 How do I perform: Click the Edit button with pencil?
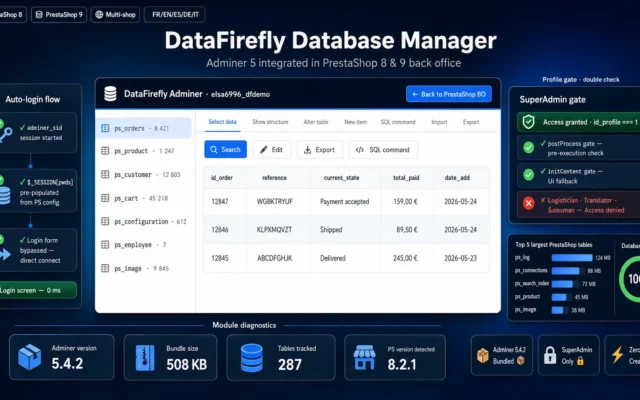tap(272, 149)
